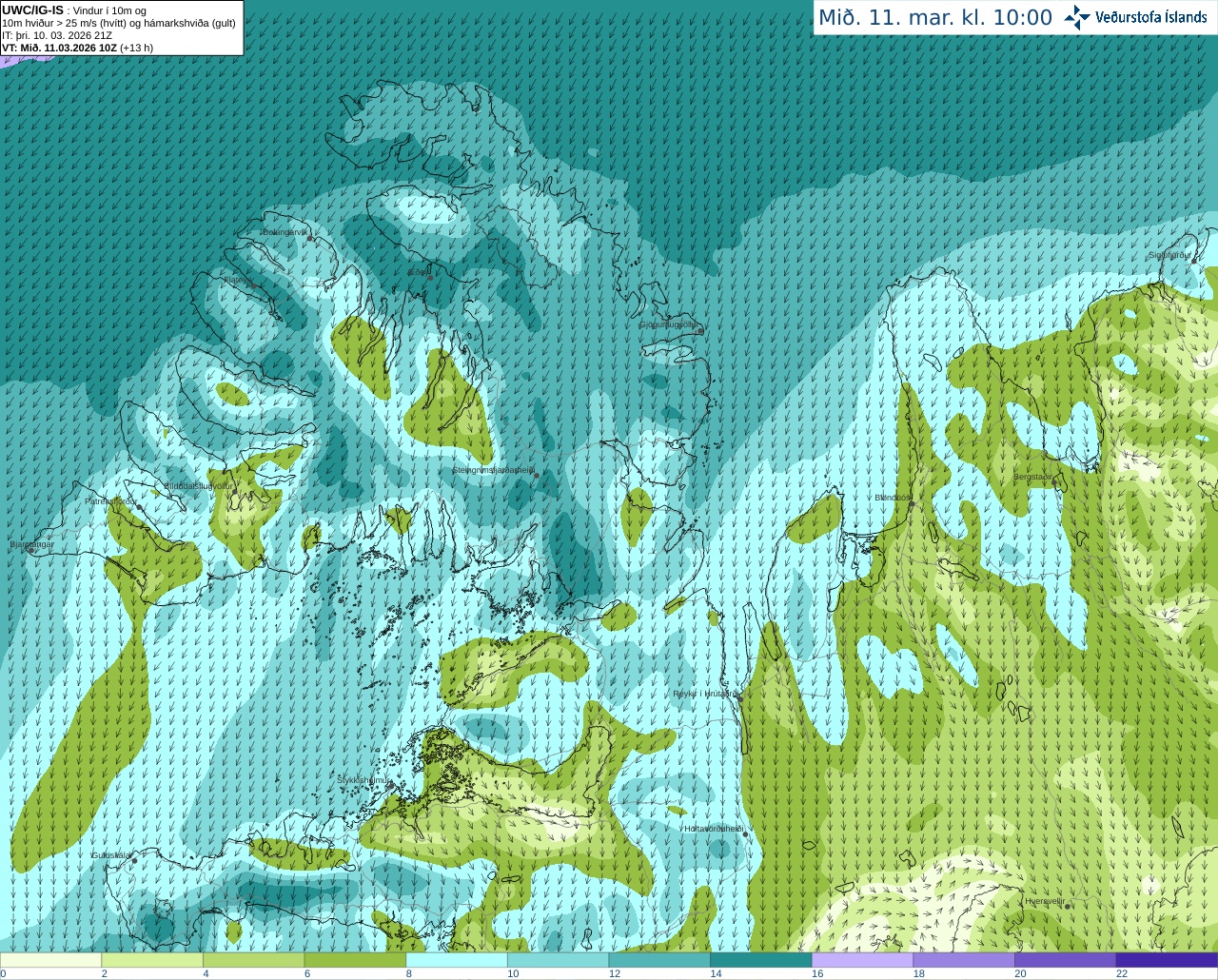Screen dimensions: 1218x980
Task: Click the darkest purple legend swatch above 22
Action: click(1167, 960)
